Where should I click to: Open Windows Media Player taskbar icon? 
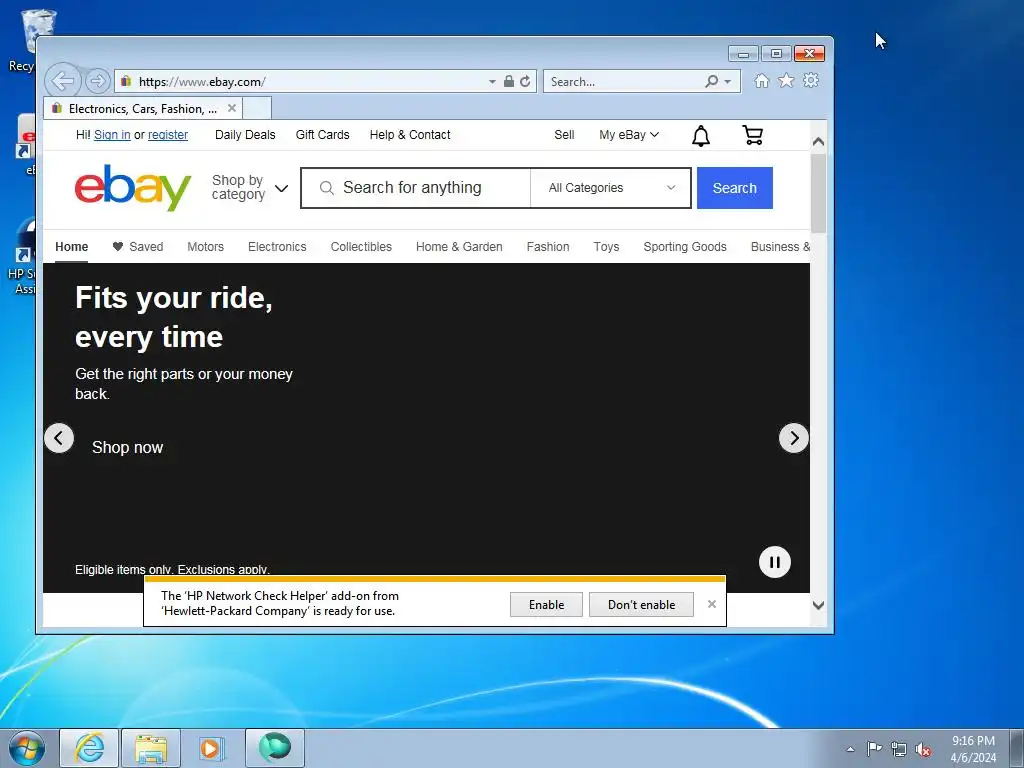[x=210, y=748]
